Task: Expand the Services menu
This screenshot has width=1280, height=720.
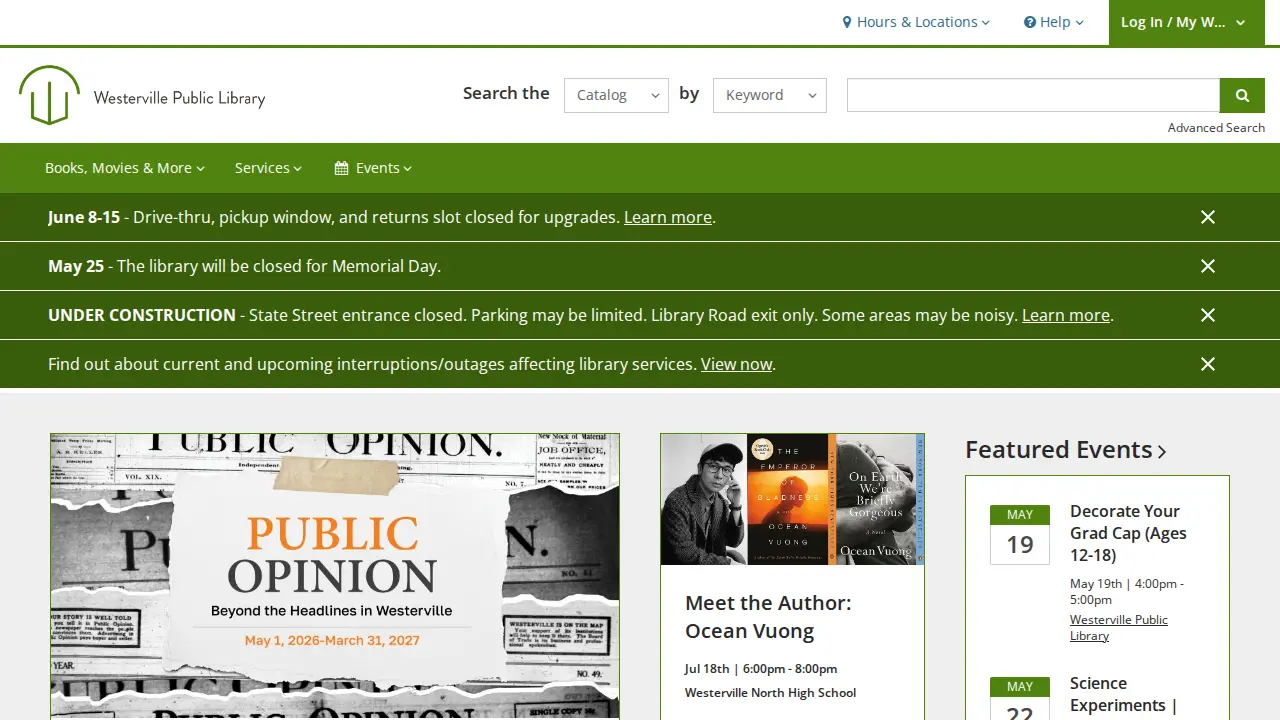Action: [x=268, y=168]
